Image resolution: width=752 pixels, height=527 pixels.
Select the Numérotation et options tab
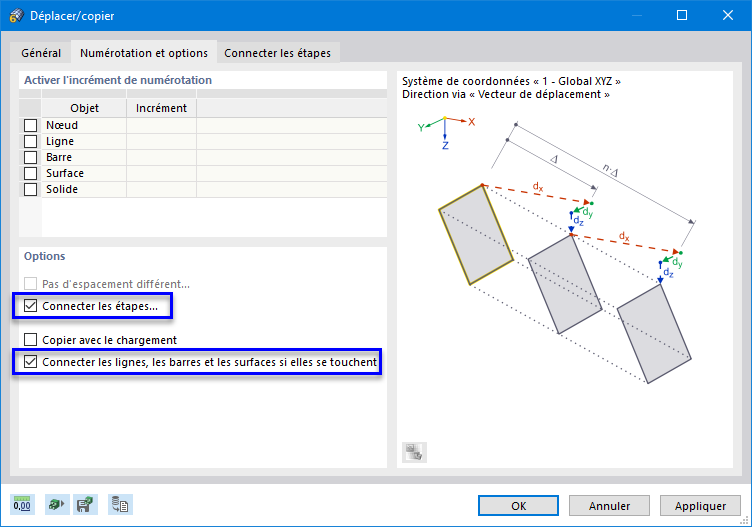tap(144, 53)
